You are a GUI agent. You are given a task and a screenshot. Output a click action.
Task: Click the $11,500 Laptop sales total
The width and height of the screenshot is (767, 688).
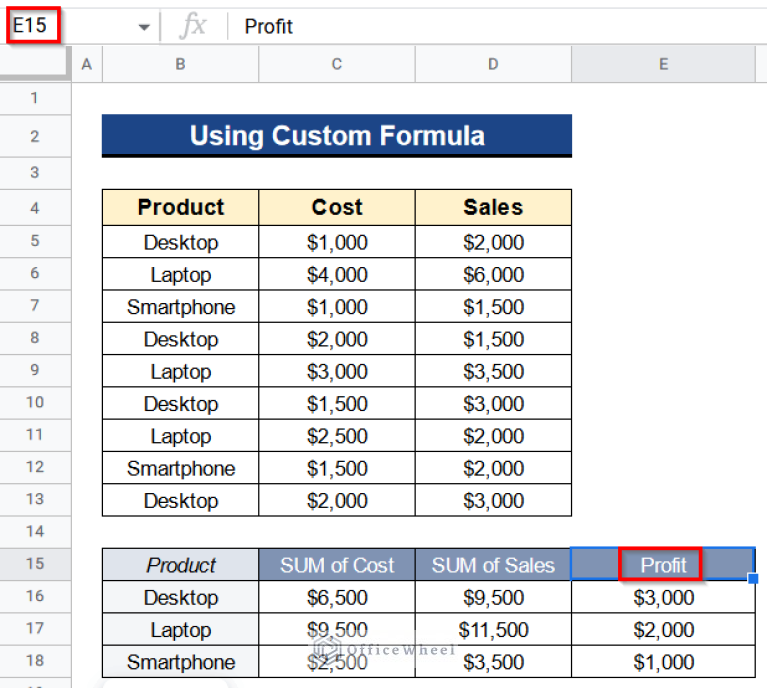tap(493, 630)
